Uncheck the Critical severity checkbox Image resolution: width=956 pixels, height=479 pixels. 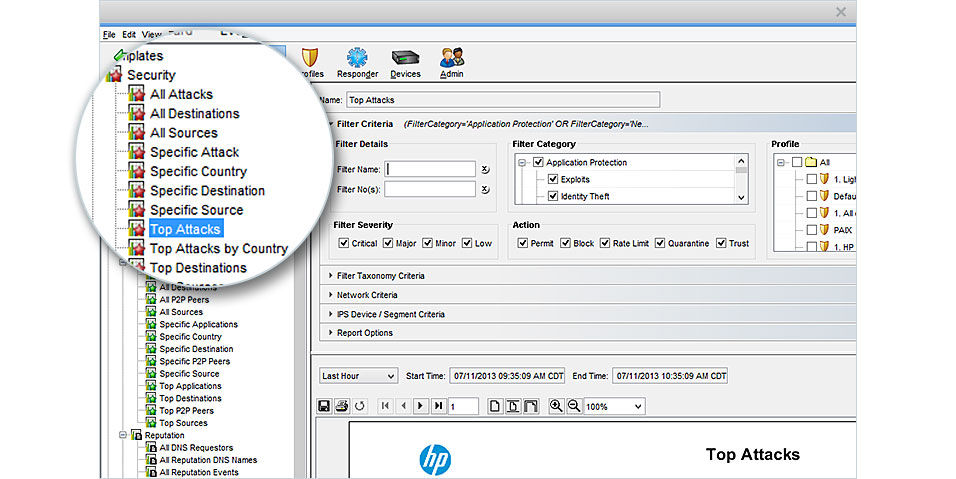click(x=344, y=243)
